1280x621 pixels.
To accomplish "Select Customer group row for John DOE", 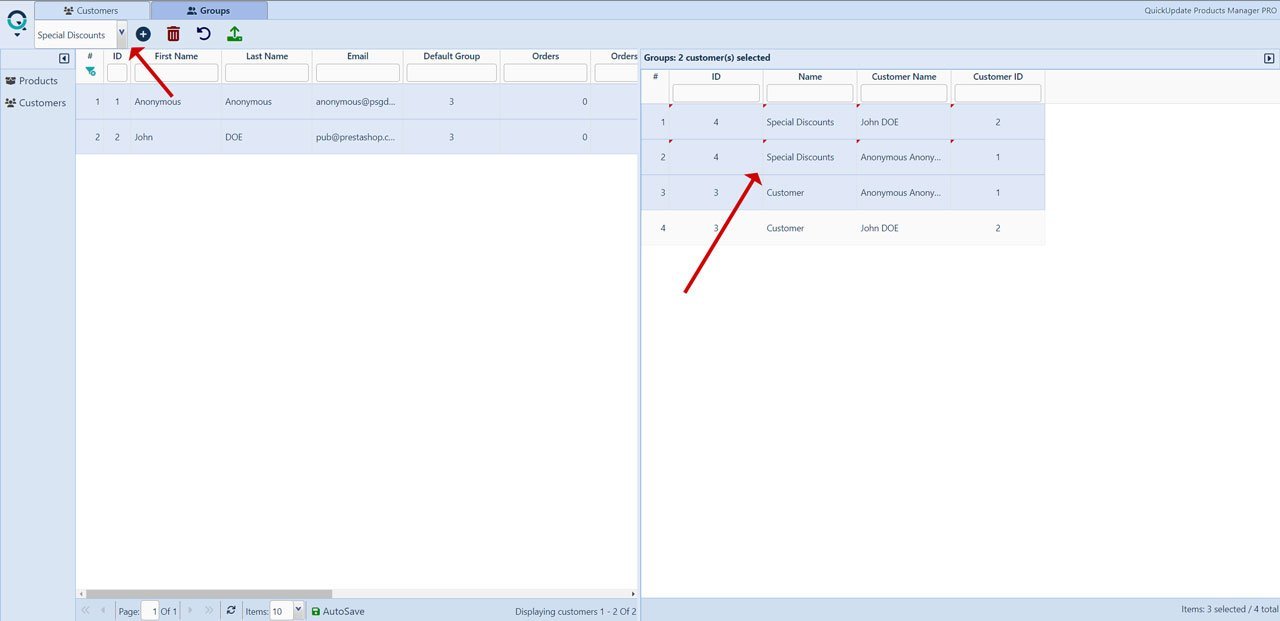I will click(x=843, y=228).
